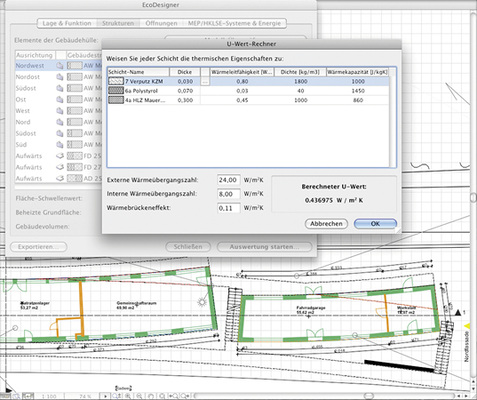
Task: Click the composite structure swatch in the FD 27 row
Action: [x=75, y=167]
